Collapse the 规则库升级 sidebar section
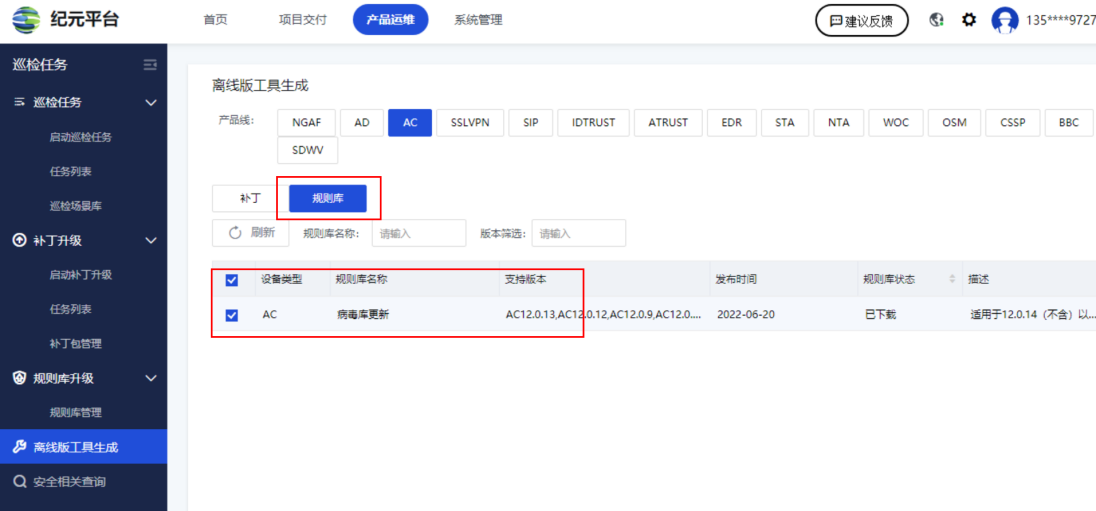The width and height of the screenshot is (1096, 511). coord(151,378)
